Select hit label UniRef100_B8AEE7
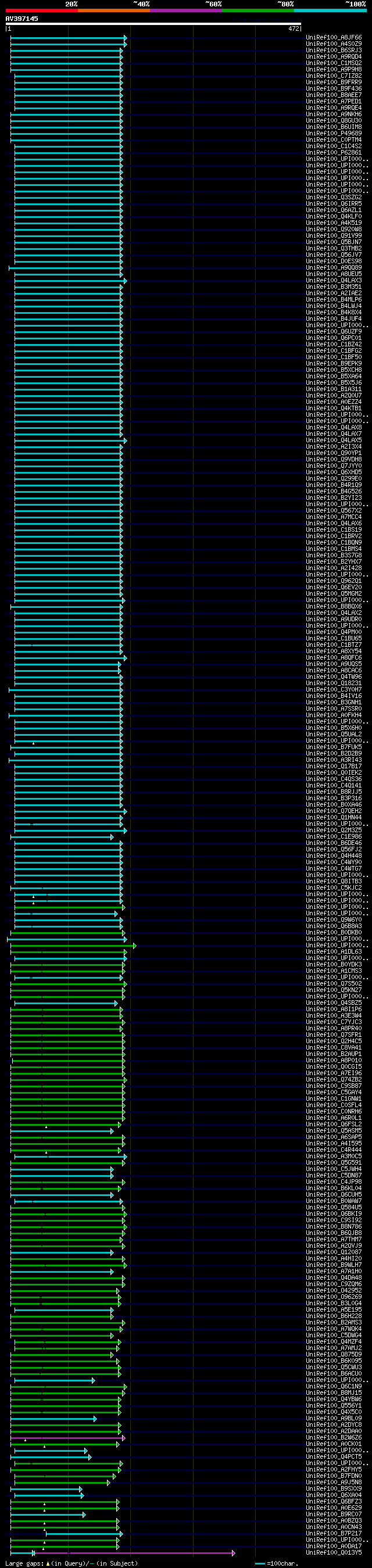The width and height of the screenshot is (372, 1568). click(x=334, y=95)
